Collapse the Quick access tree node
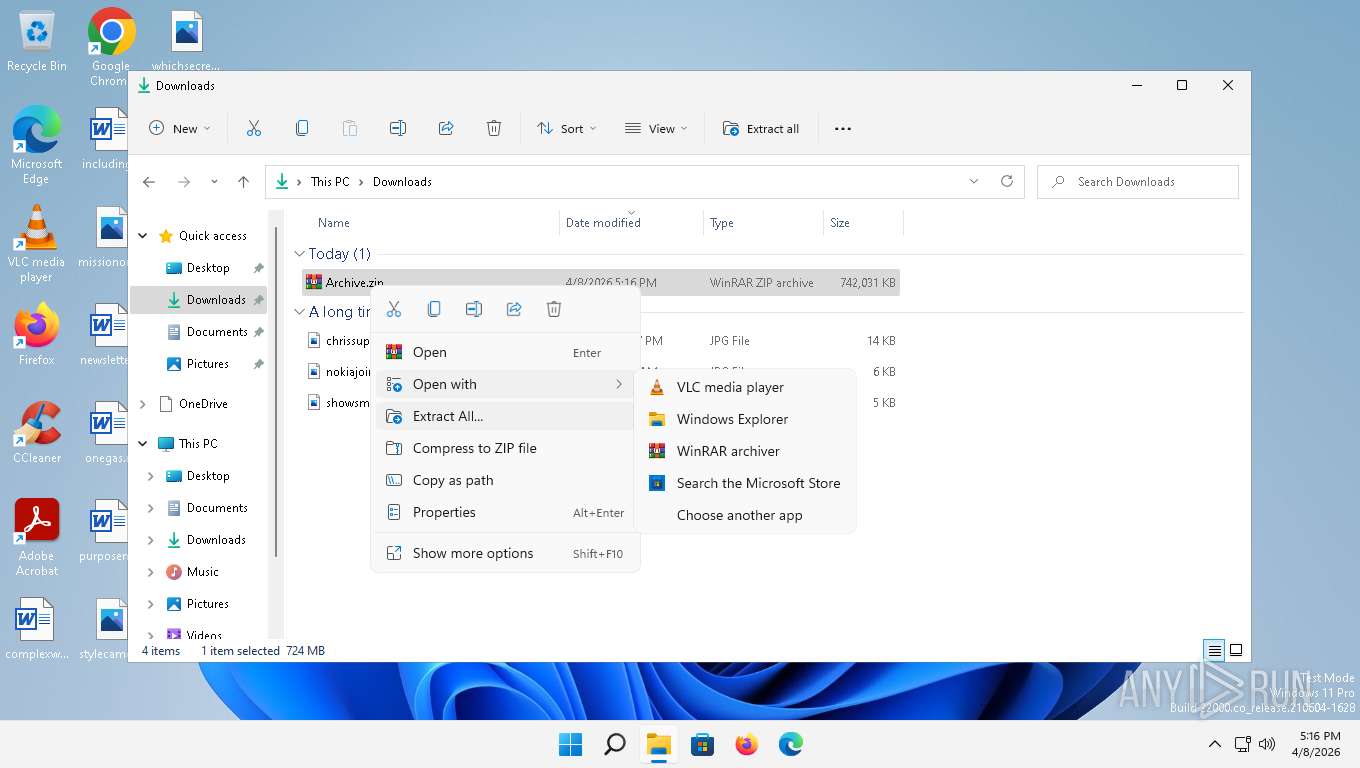 [143, 236]
